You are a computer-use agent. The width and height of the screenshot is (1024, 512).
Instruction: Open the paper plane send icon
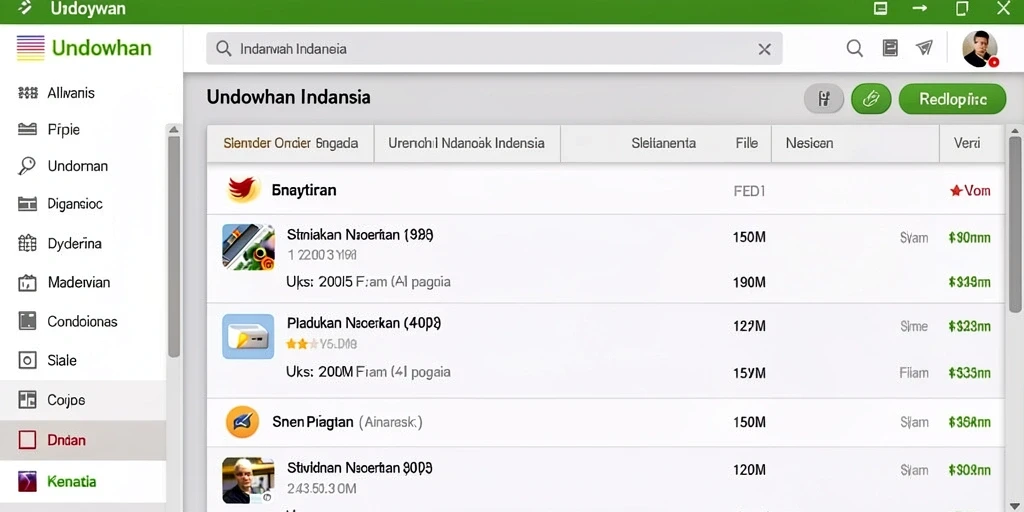coord(923,48)
